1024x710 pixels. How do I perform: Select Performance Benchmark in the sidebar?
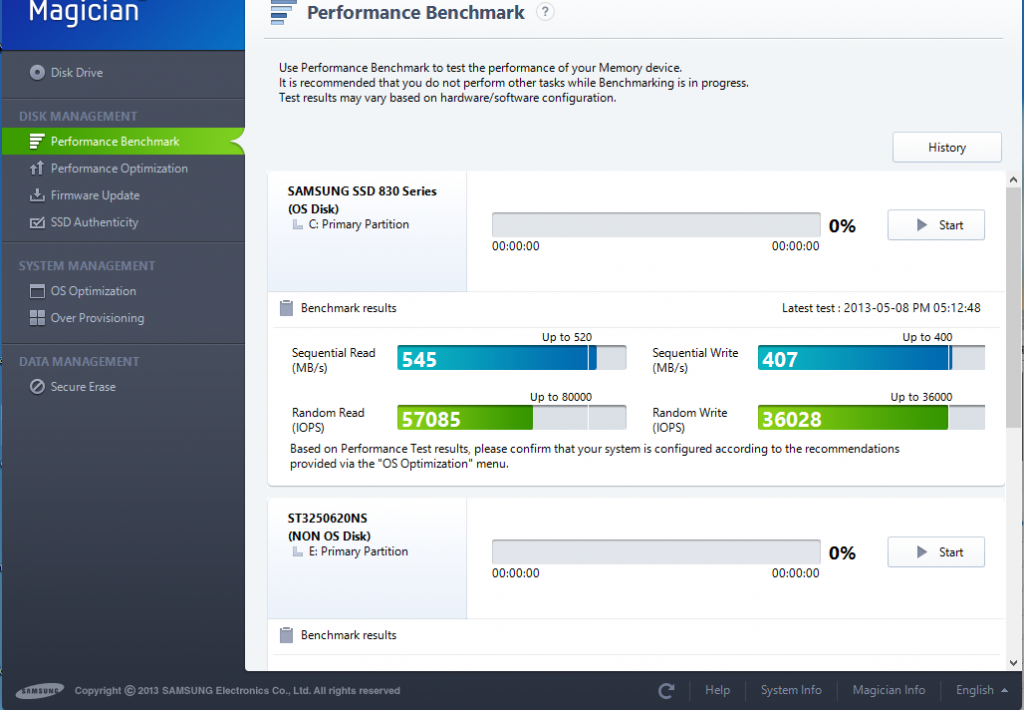pyautogui.click(x=115, y=141)
